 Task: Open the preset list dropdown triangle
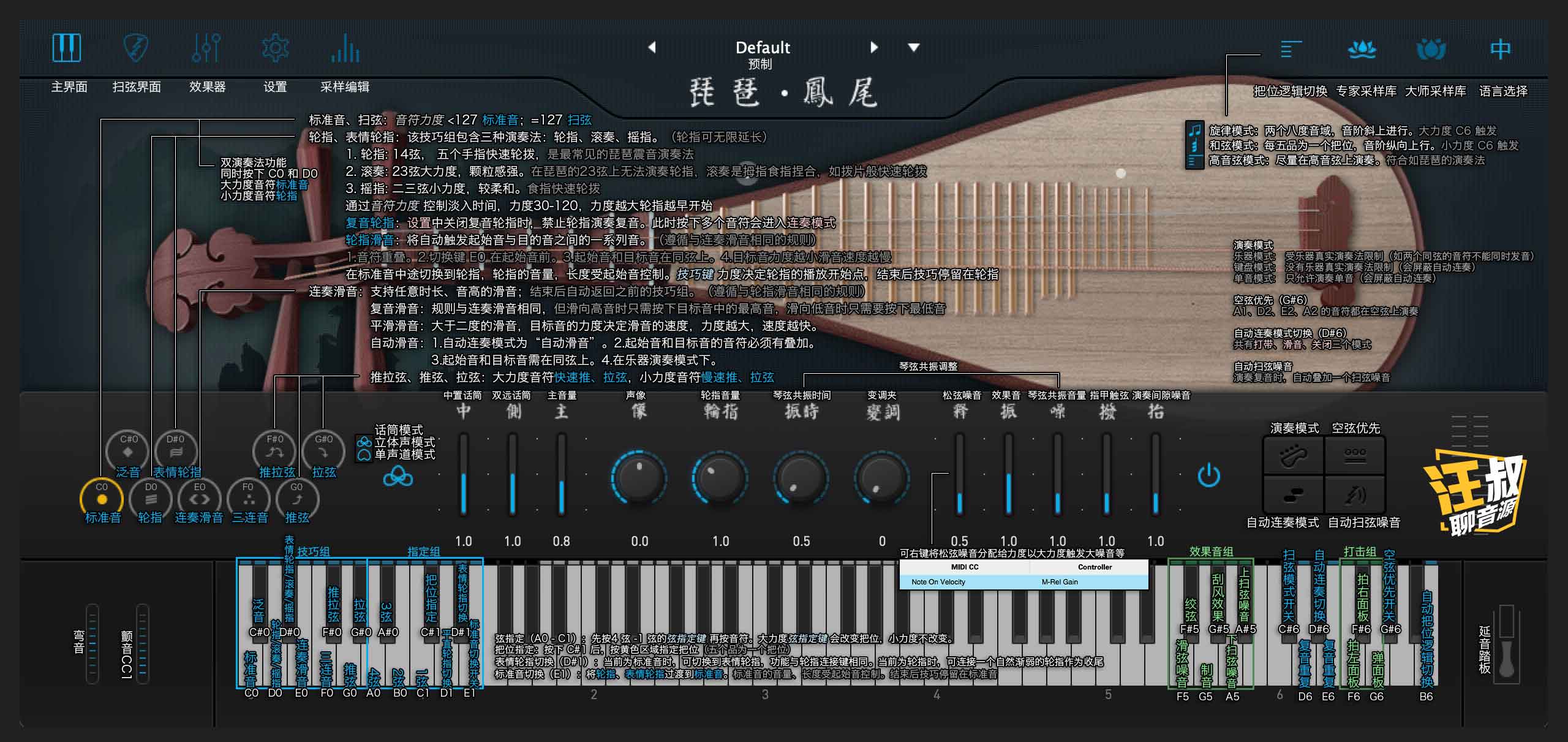click(913, 47)
